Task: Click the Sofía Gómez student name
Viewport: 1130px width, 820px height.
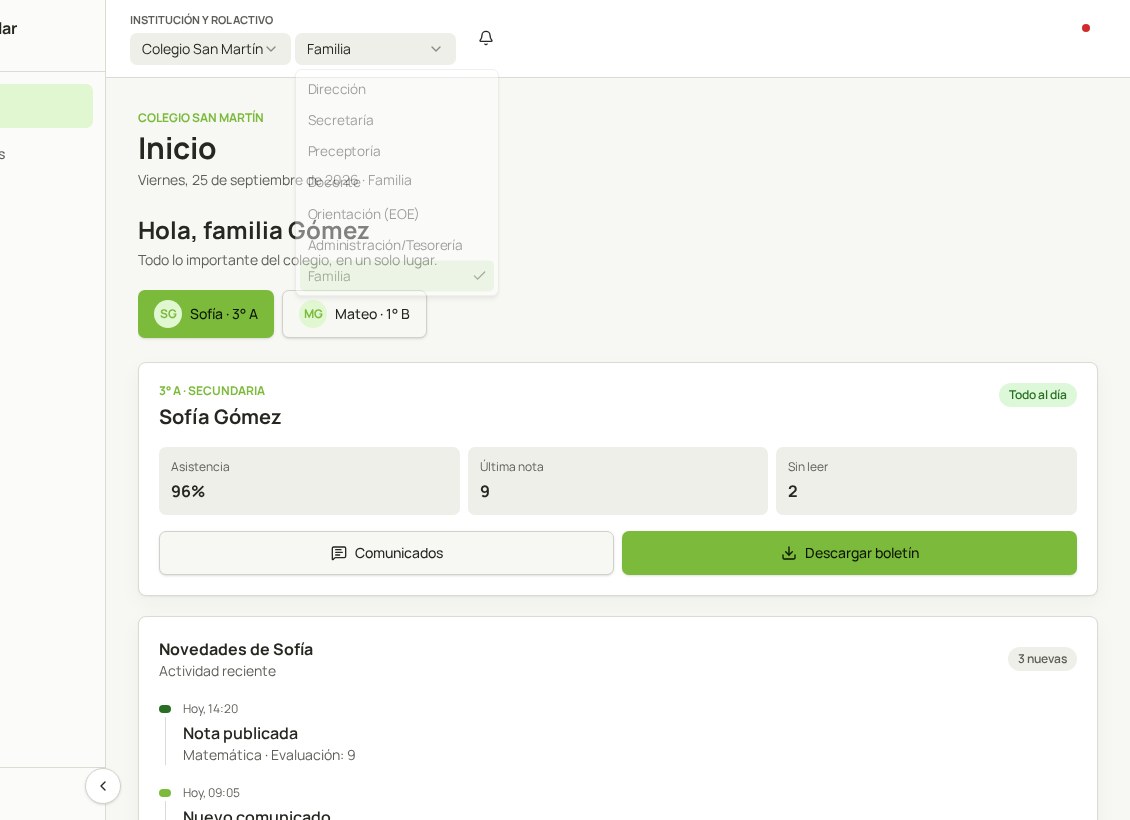Action: (x=220, y=417)
